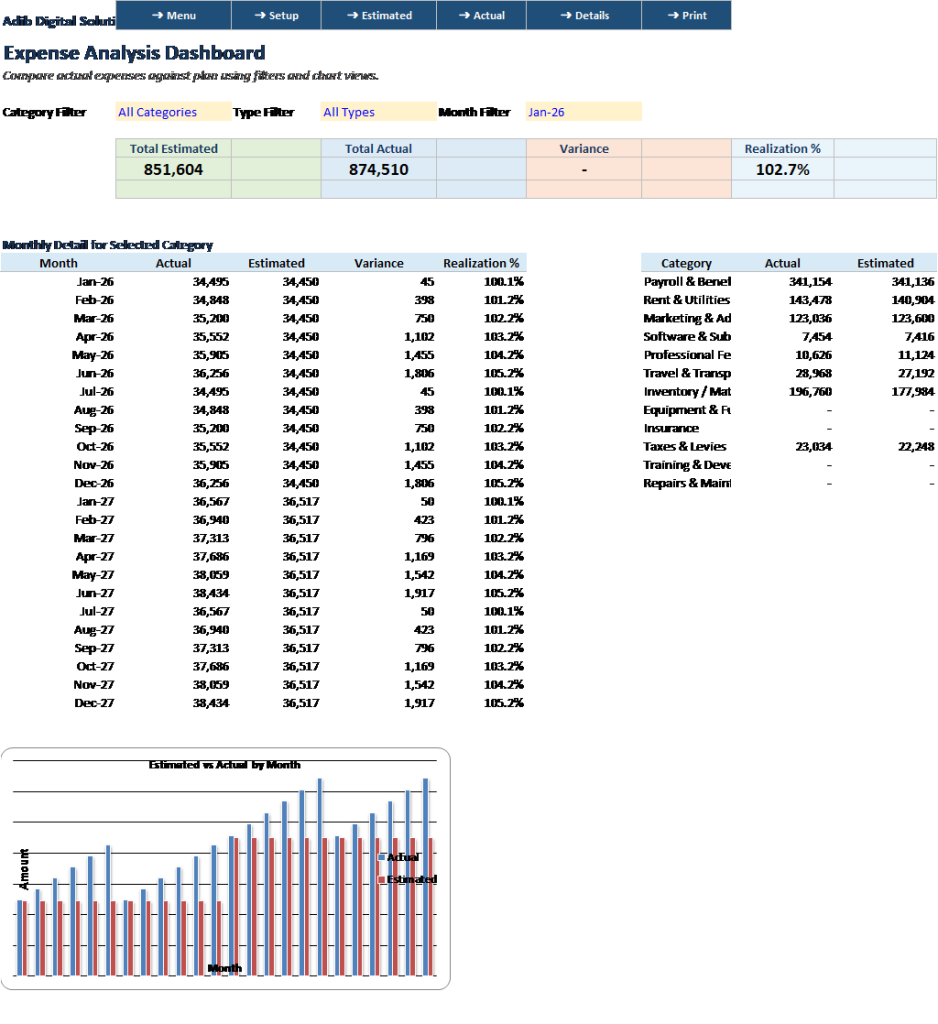Click the Realization % column header in monthly table
The image size is (938, 1024).
point(481,263)
